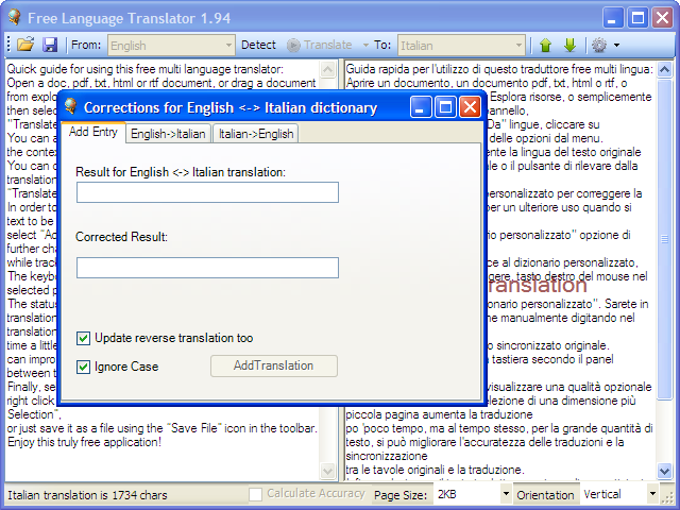Click the Translate button label
680x510 pixels.
click(x=328, y=45)
